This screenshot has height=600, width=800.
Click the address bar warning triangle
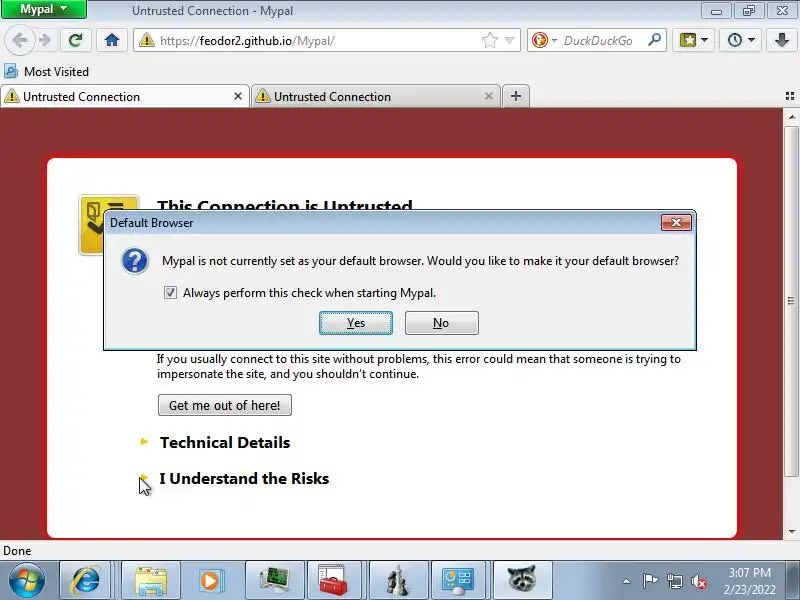point(147,40)
